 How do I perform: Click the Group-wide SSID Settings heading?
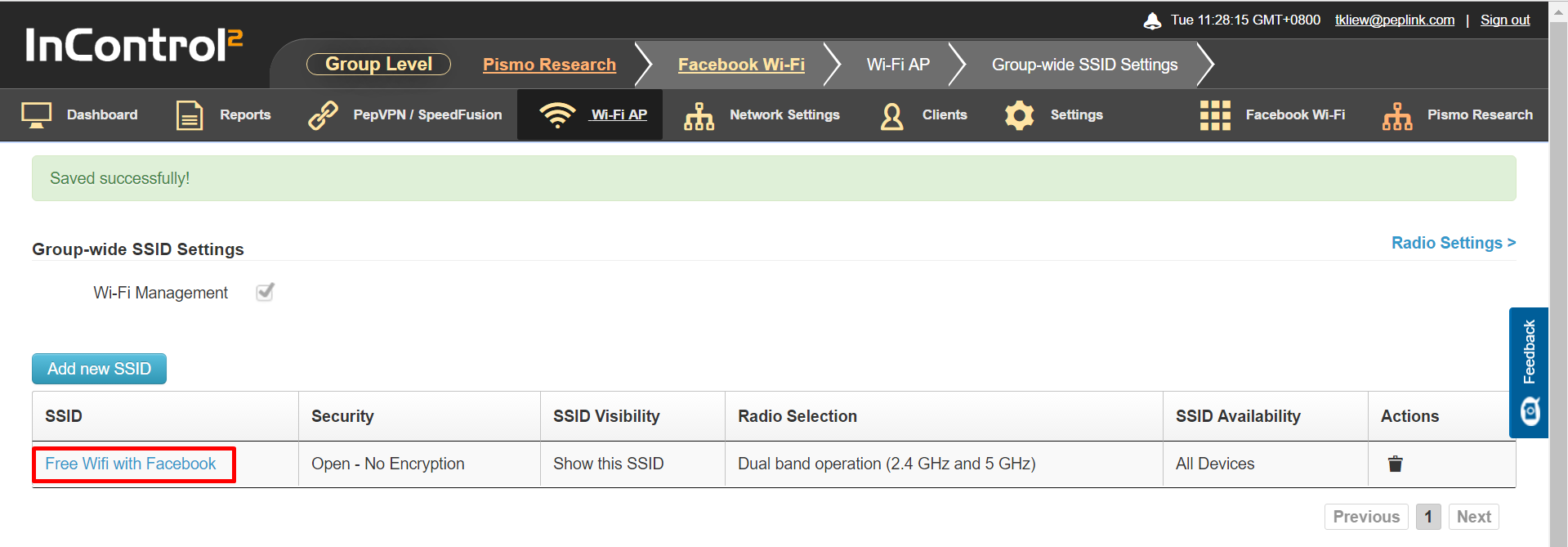coord(138,249)
